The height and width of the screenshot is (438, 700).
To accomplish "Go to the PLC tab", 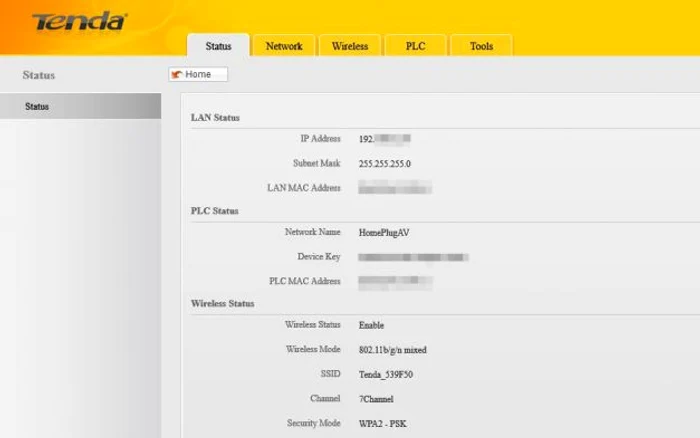I will click(415, 46).
